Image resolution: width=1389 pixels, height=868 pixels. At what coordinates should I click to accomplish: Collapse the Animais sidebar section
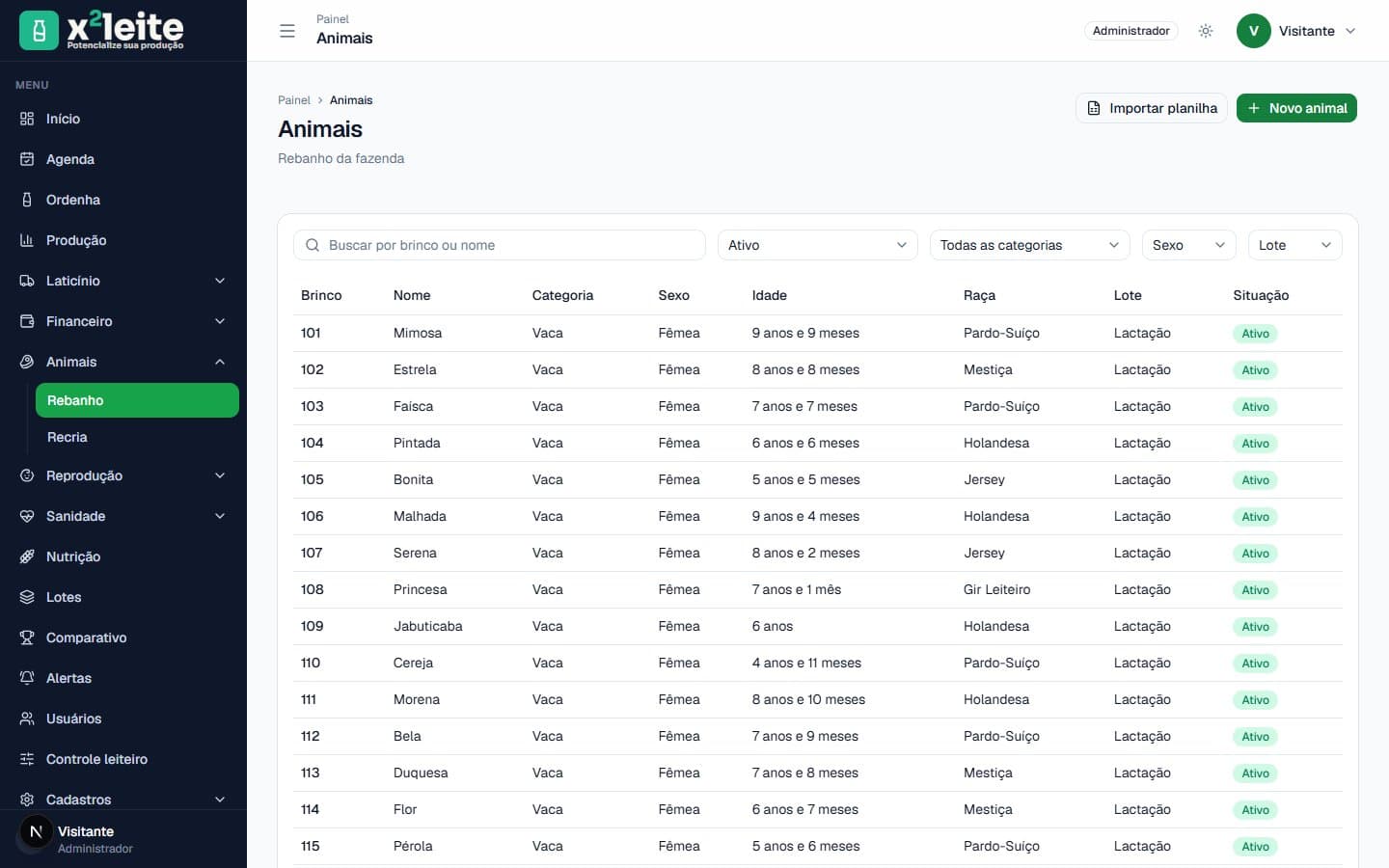123,362
